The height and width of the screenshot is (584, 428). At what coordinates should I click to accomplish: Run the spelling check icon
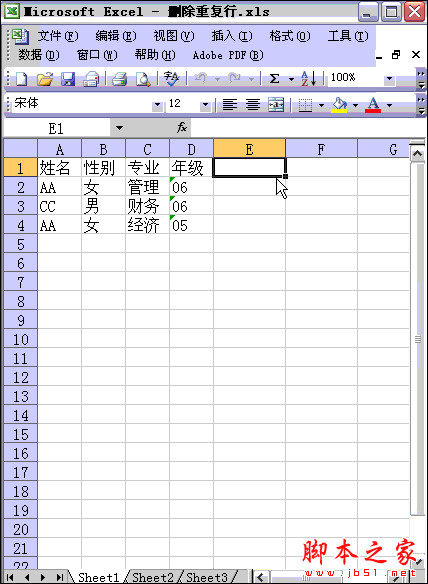[171, 79]
